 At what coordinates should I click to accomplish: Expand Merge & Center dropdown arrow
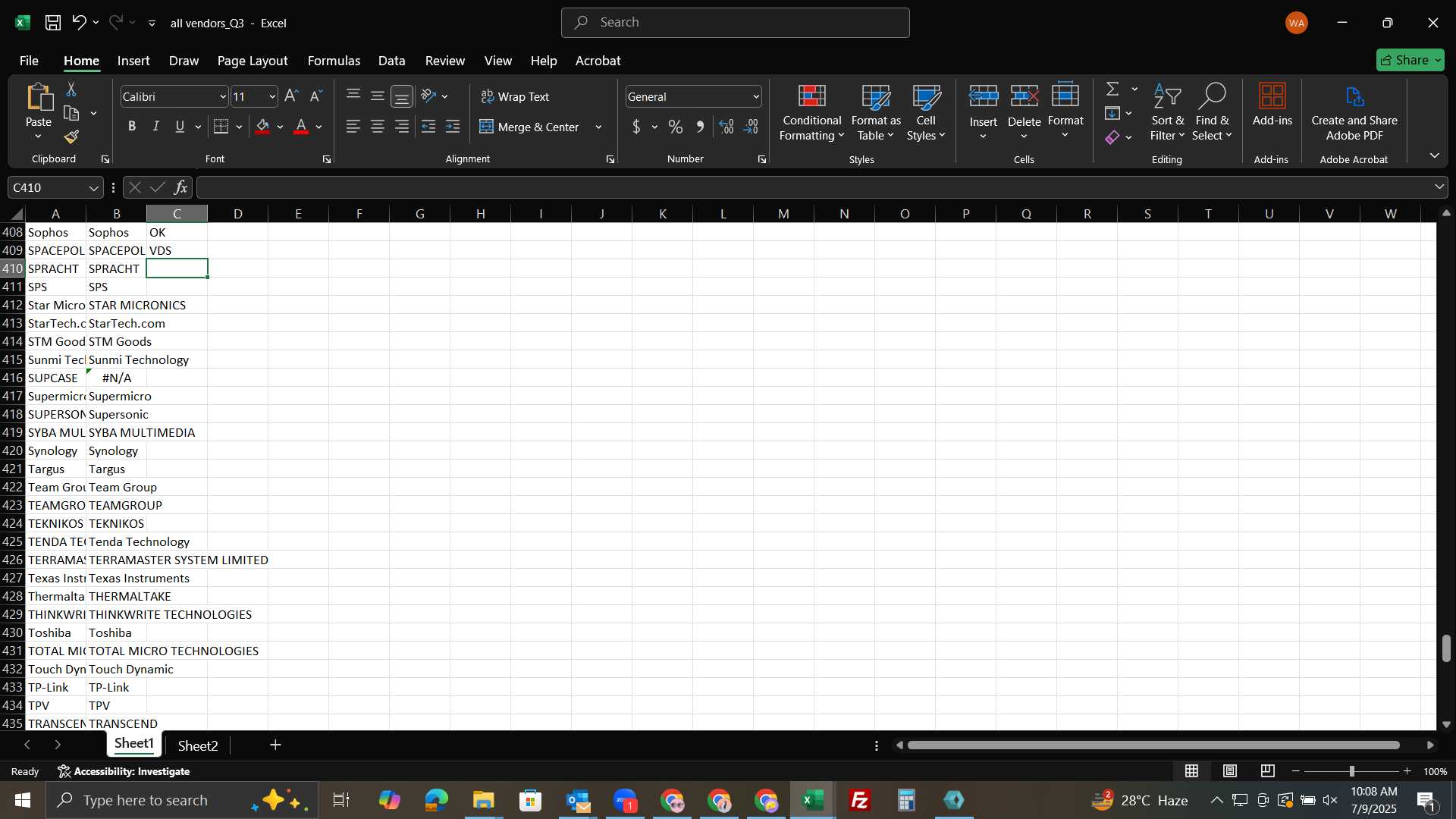(598, 127)
